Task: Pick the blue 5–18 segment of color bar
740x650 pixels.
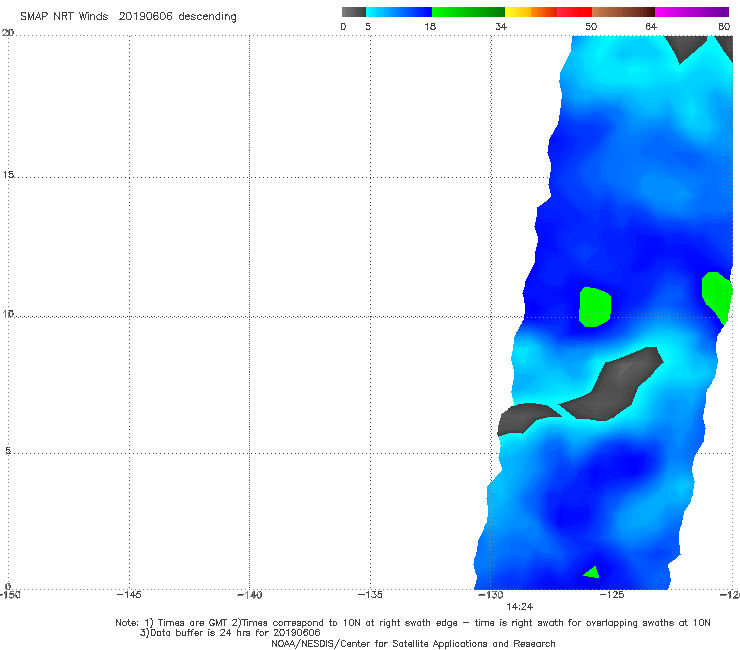Action: pos(399,12)
